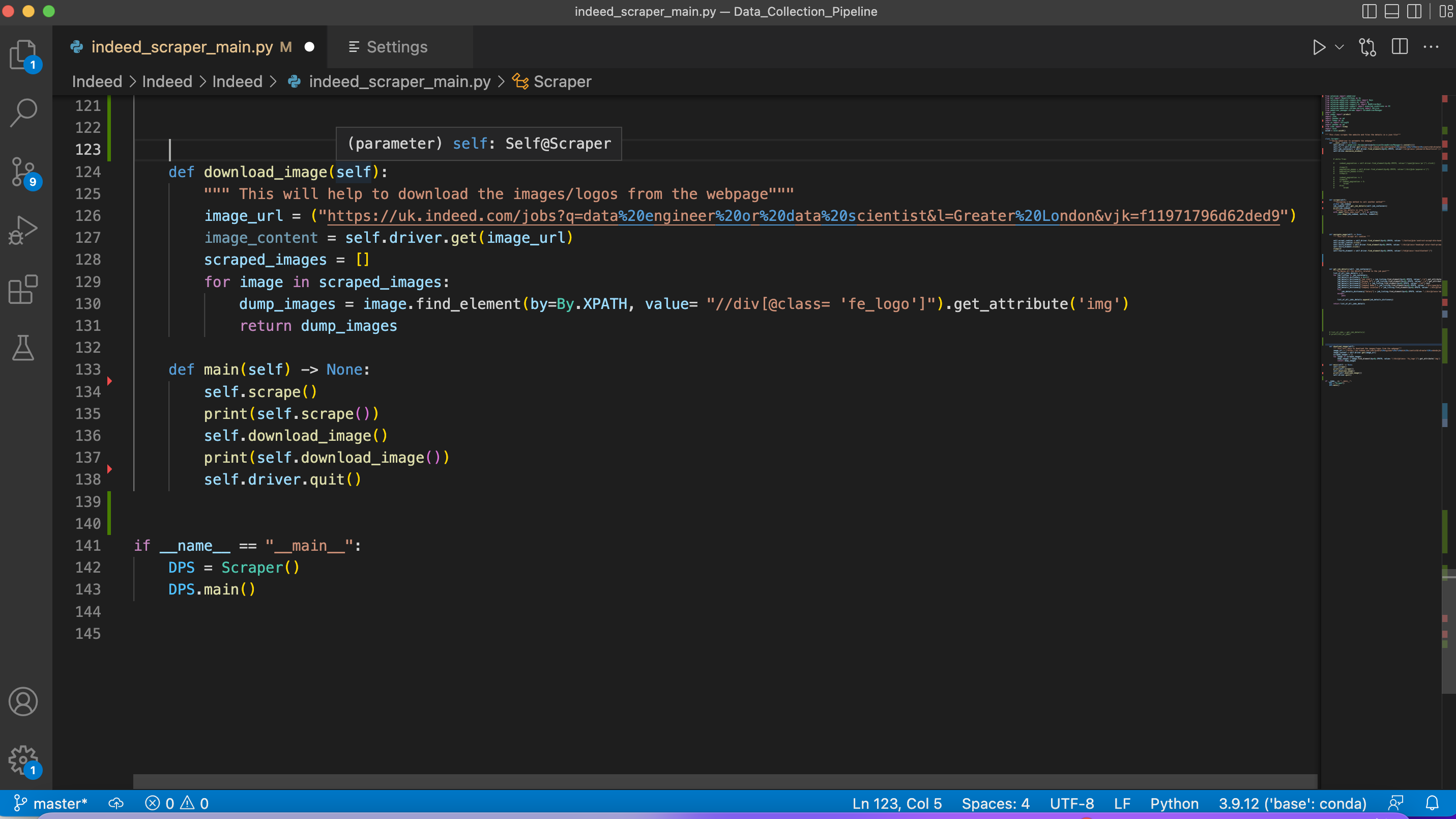Image resolution: width=1456 pixels, height=819 pixels.
Task: Open the Run and Debug panel
Action: coord(23,230)
